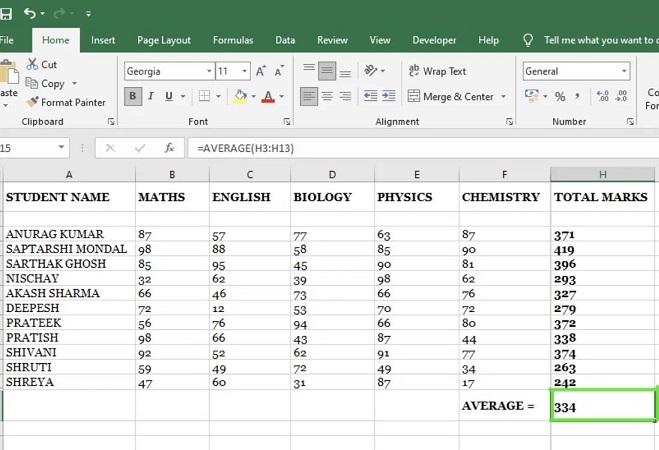Expand Fill Color palette arrow

(253, 96)
